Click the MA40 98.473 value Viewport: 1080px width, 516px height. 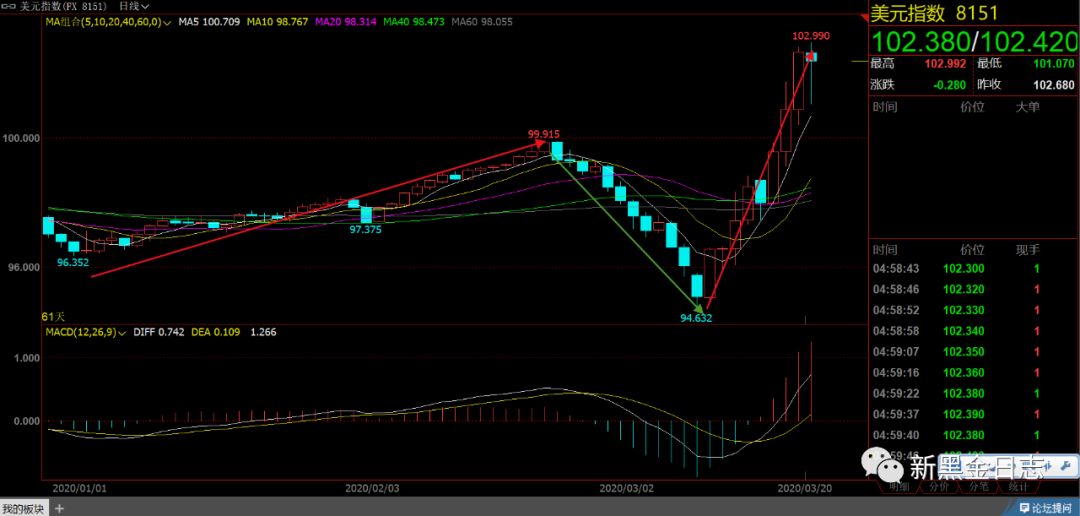point(414,22)
